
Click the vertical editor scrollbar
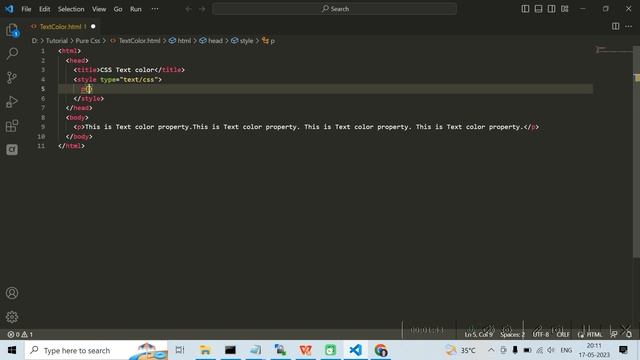[x=636, y=152]
